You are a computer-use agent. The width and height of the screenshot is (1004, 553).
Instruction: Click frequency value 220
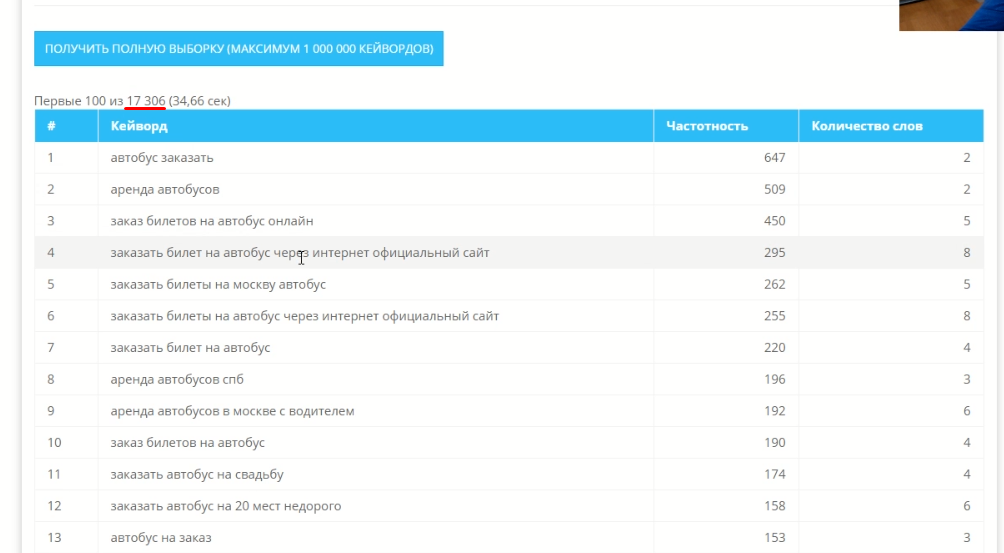click(774, 348)
